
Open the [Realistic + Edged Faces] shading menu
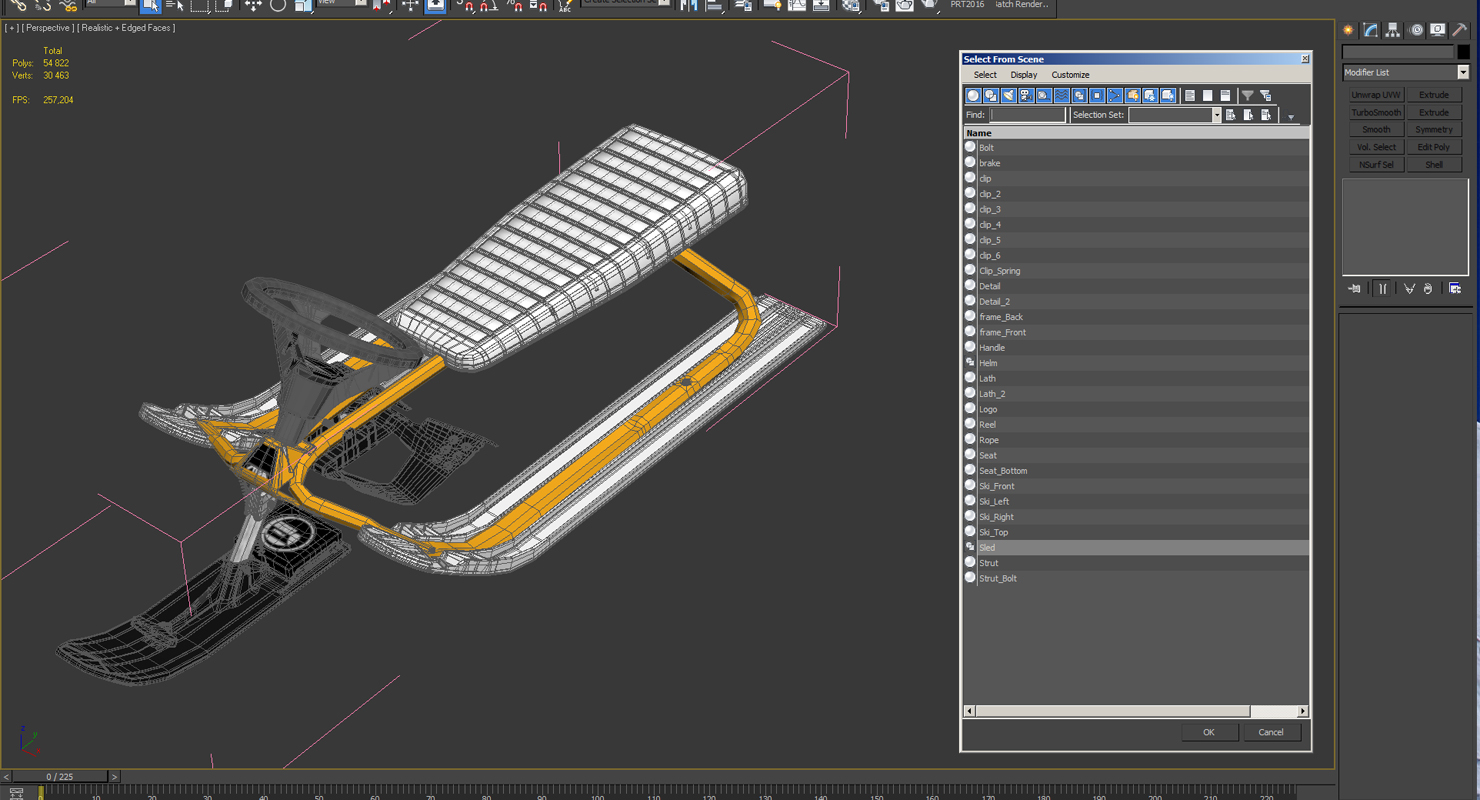click(126, 28)
